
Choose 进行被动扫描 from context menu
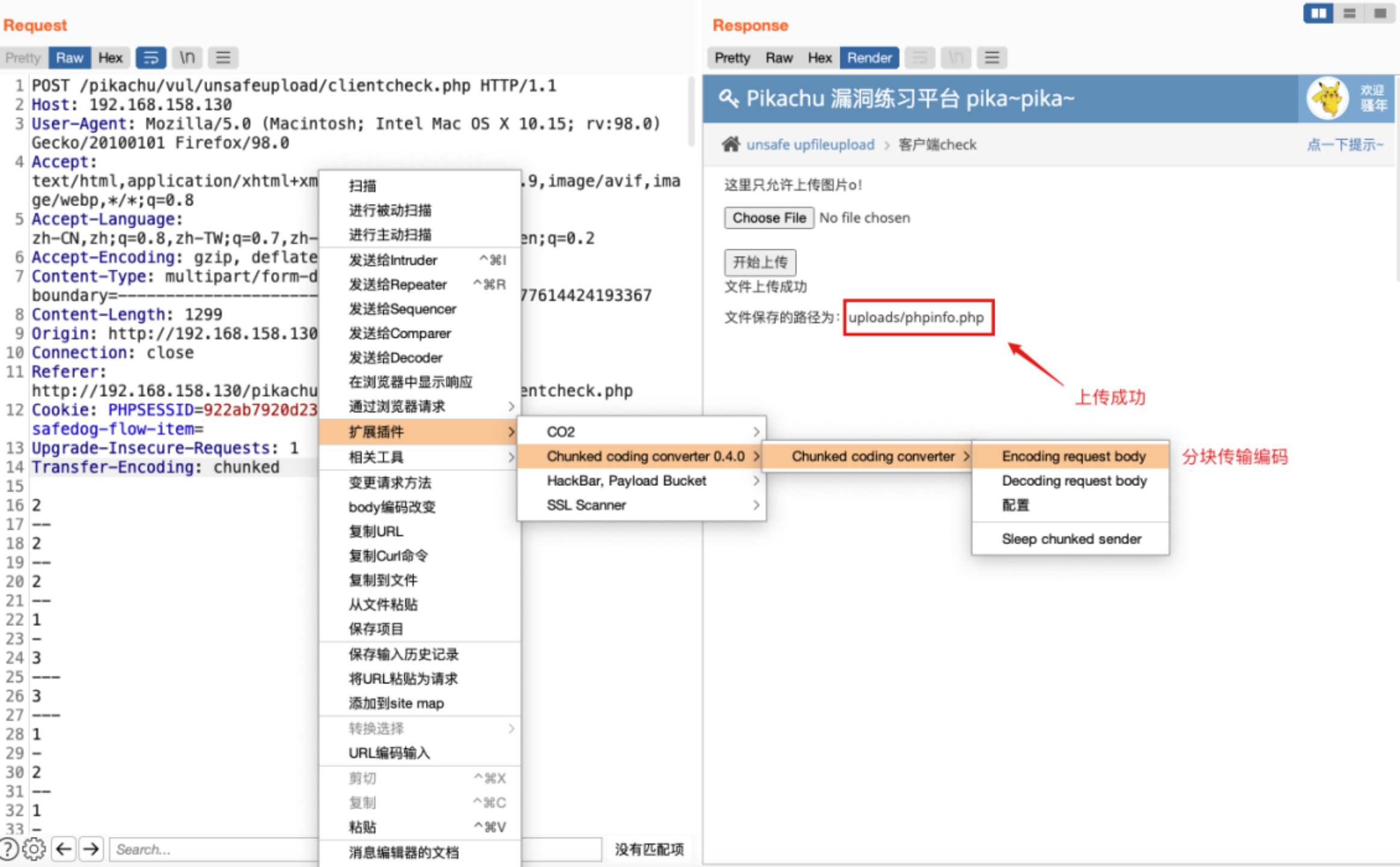point(419,210)
